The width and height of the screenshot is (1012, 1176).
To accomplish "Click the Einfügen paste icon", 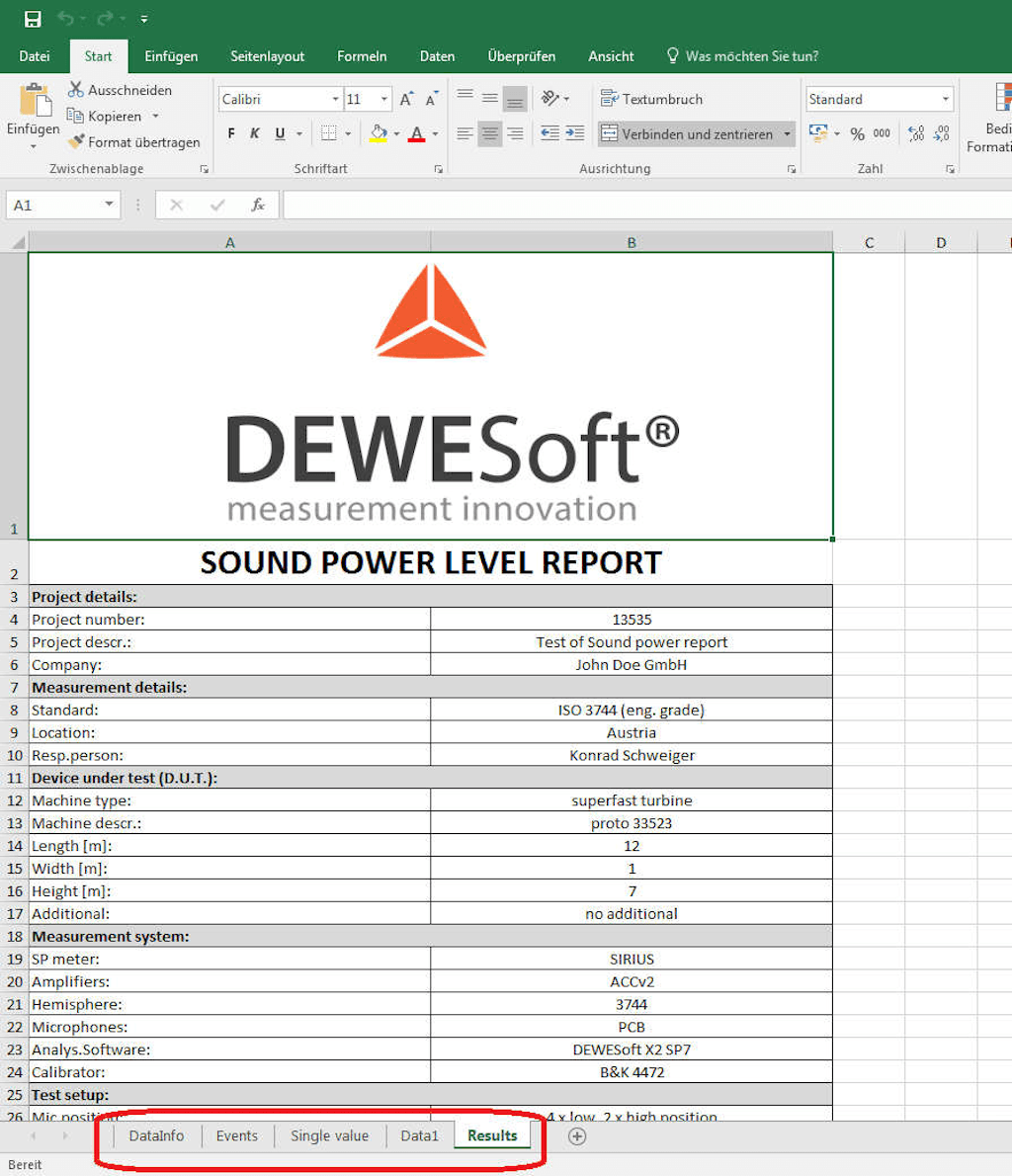I will coord(34,101).
